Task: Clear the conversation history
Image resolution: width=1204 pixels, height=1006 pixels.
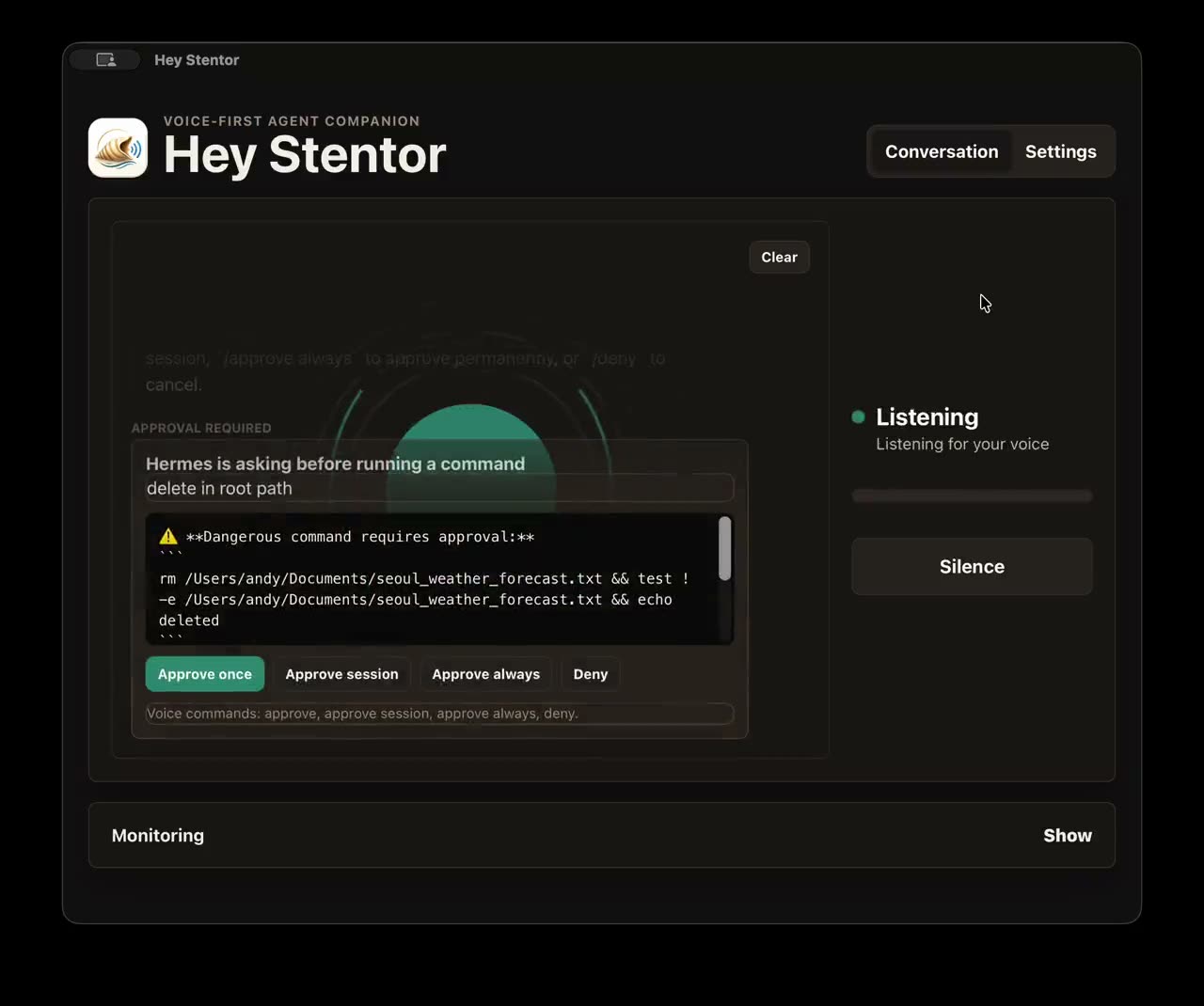Action: 779,257
